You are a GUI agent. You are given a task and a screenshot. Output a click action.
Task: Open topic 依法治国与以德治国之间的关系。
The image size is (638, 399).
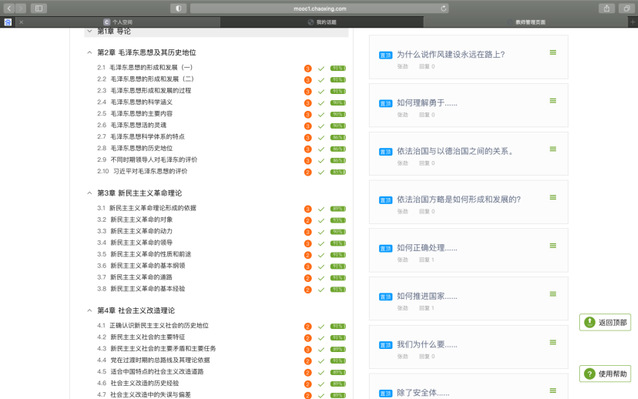(455, 151)
